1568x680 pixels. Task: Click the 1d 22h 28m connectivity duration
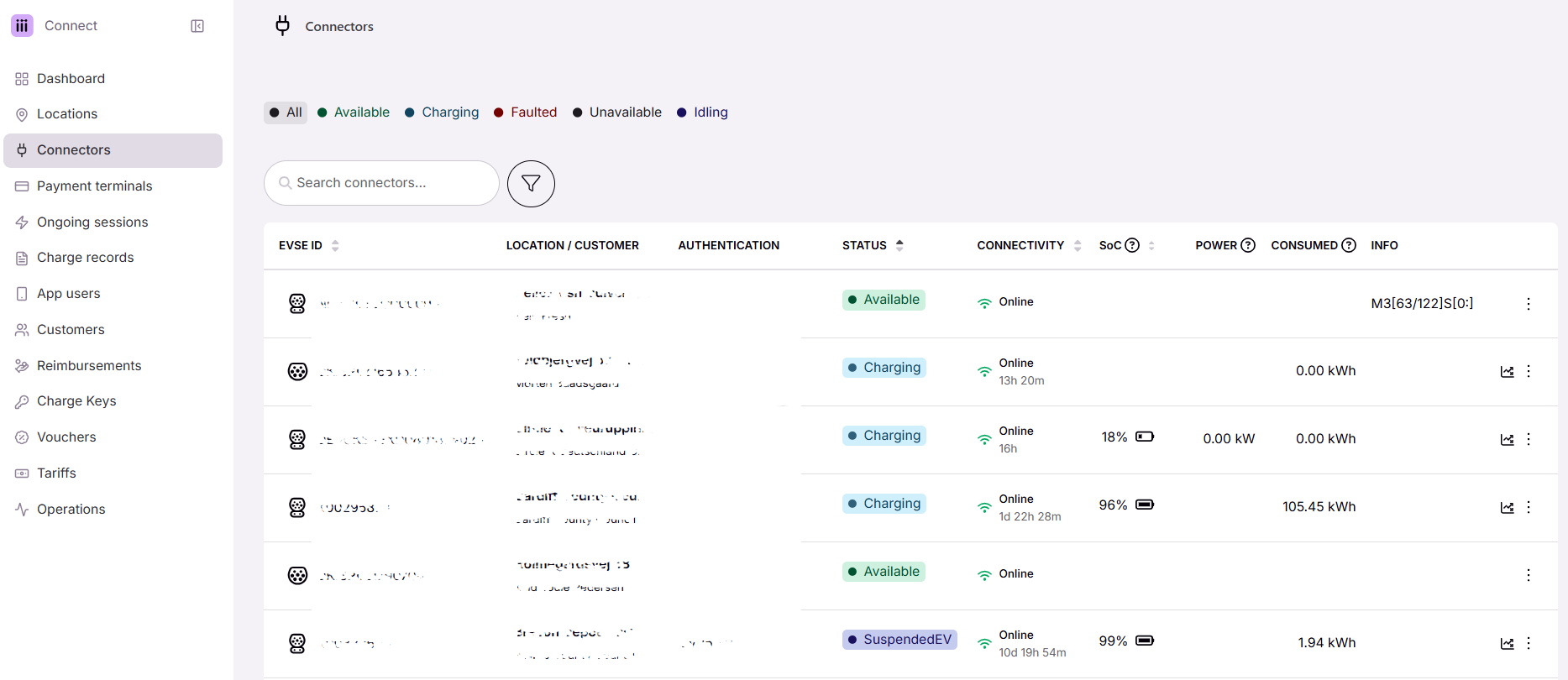coord(1030,517)
